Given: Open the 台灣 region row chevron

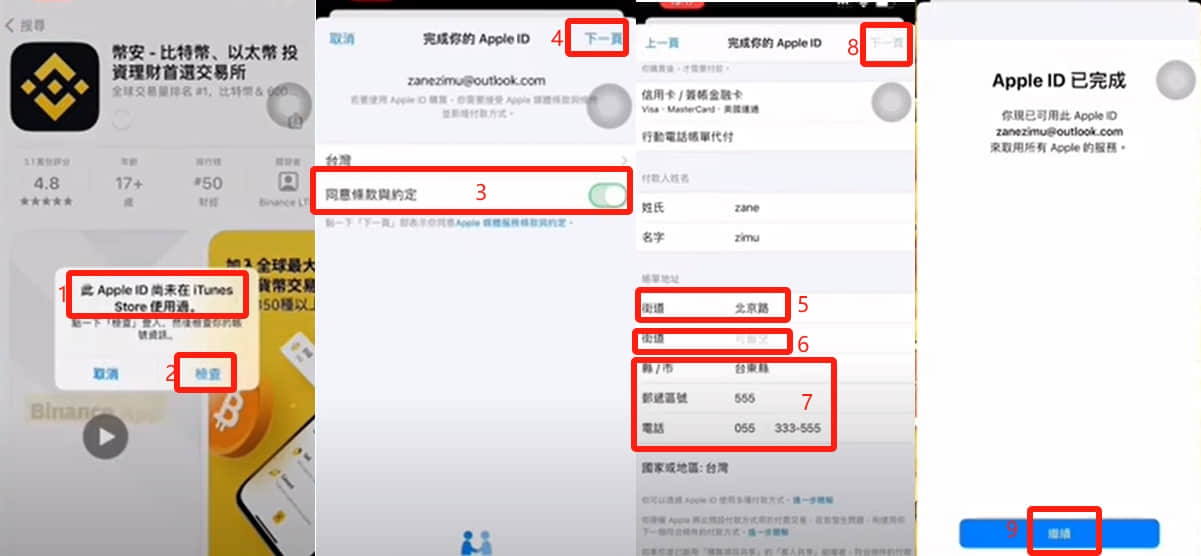Looking at the screenshot, I should 625,159.
